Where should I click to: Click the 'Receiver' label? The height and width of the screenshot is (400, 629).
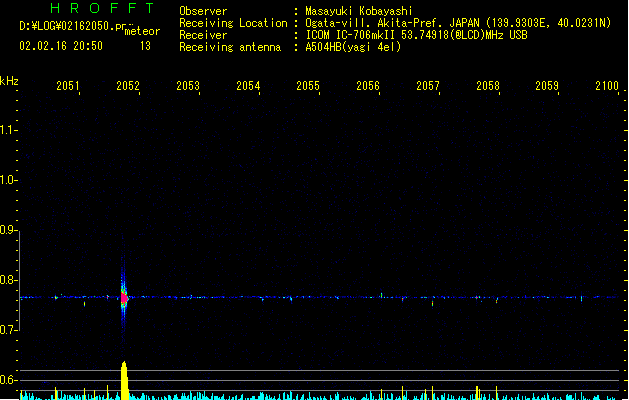[203, 35]
